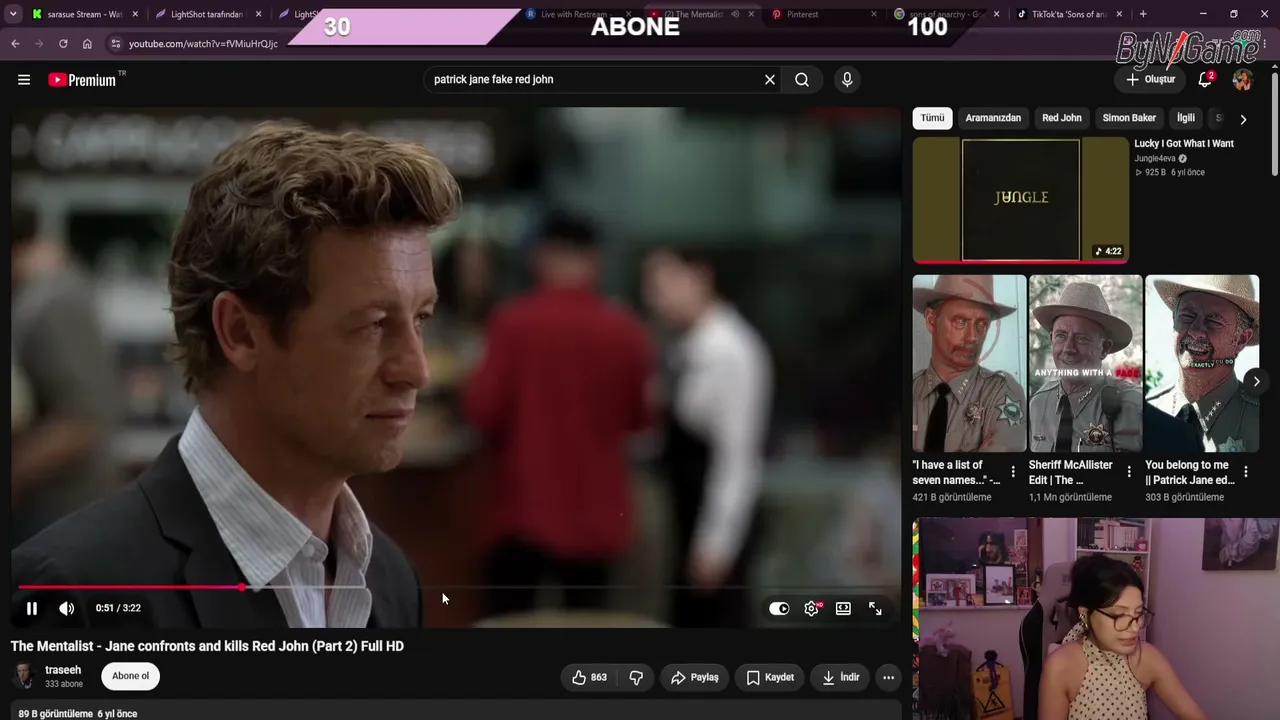Screen dimensions: 1280x720
Task: Open player settings gear
Action: click(x=812, y=608)
